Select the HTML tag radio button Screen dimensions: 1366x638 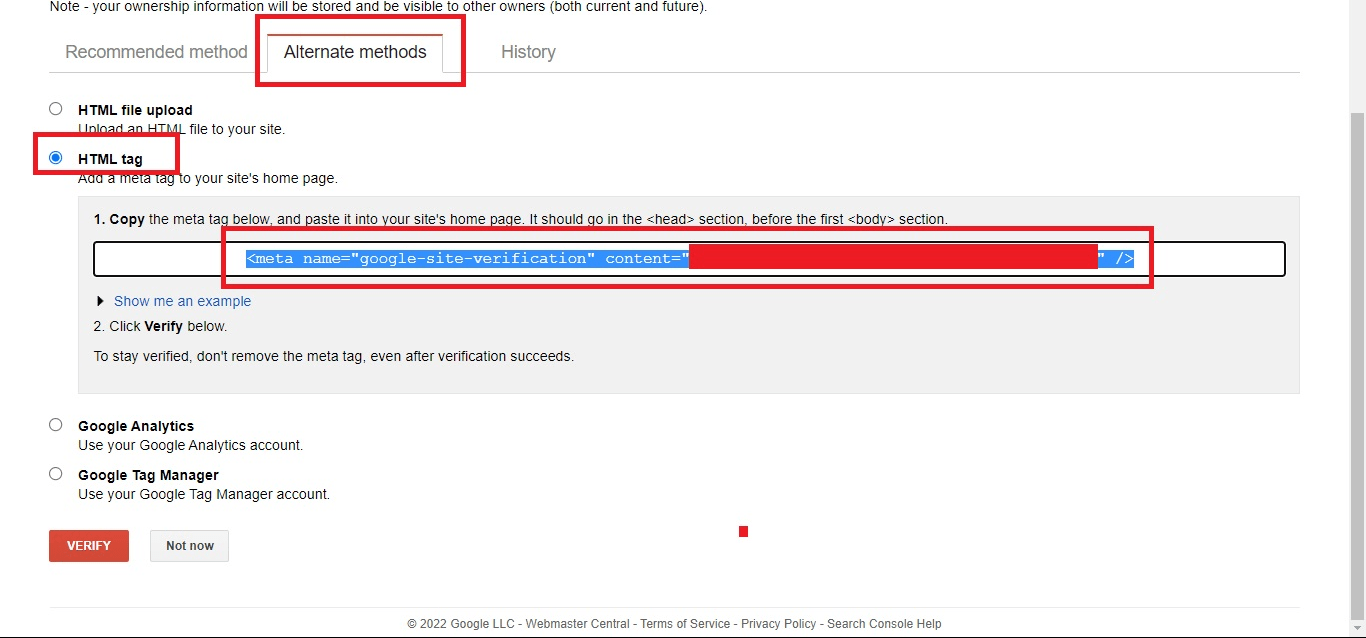pyautogui.click(x=56, y=158)
